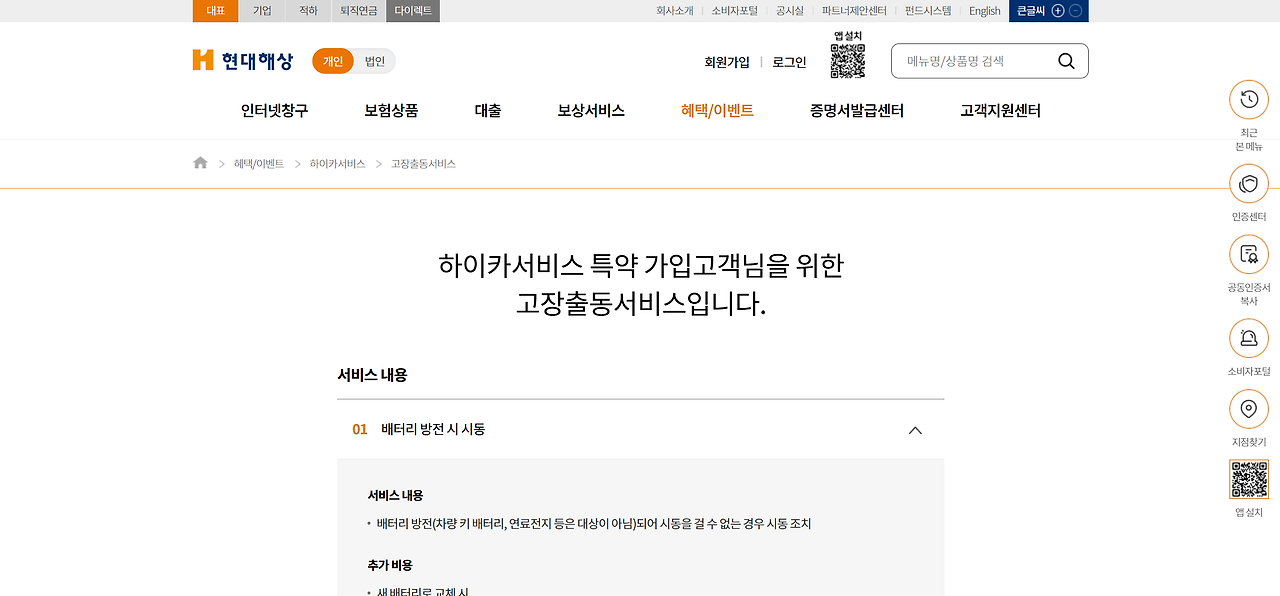The width and height of the screenshot is (1280, 596).
Task: Open the 공시실 link
Action: pyautogui.click(x=790, y=11)
